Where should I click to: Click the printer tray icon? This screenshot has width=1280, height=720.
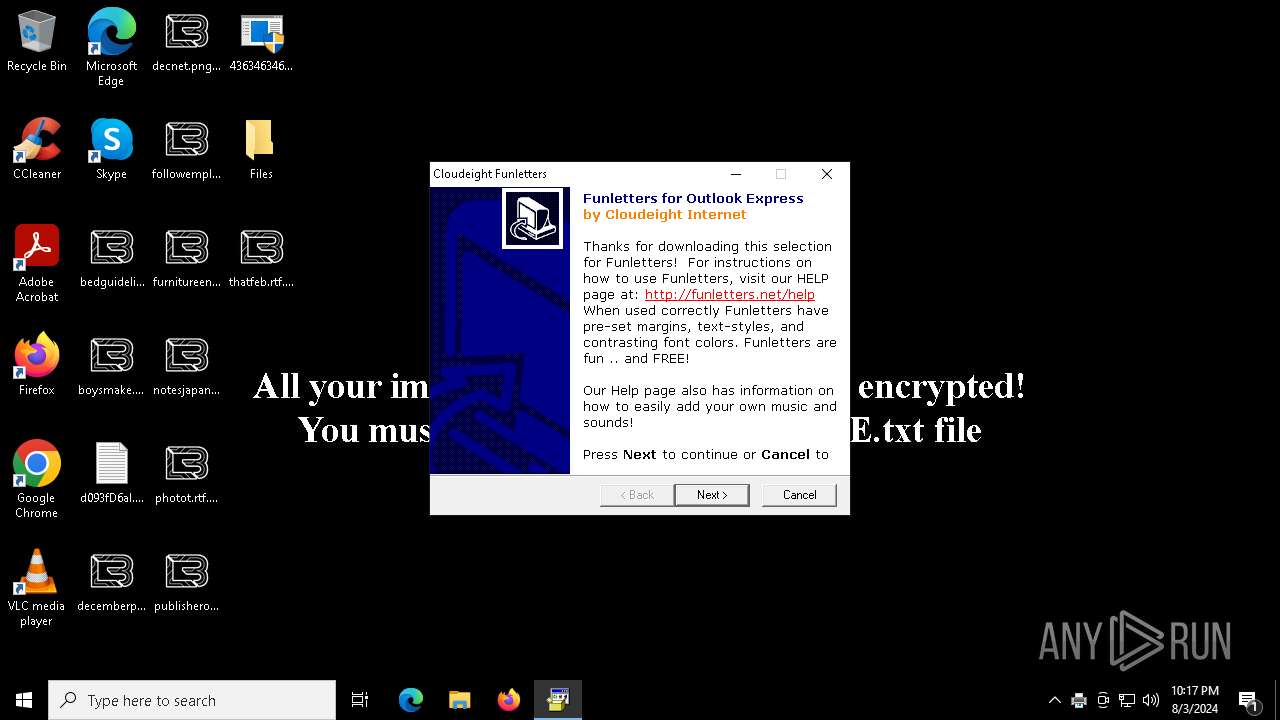1079,700
